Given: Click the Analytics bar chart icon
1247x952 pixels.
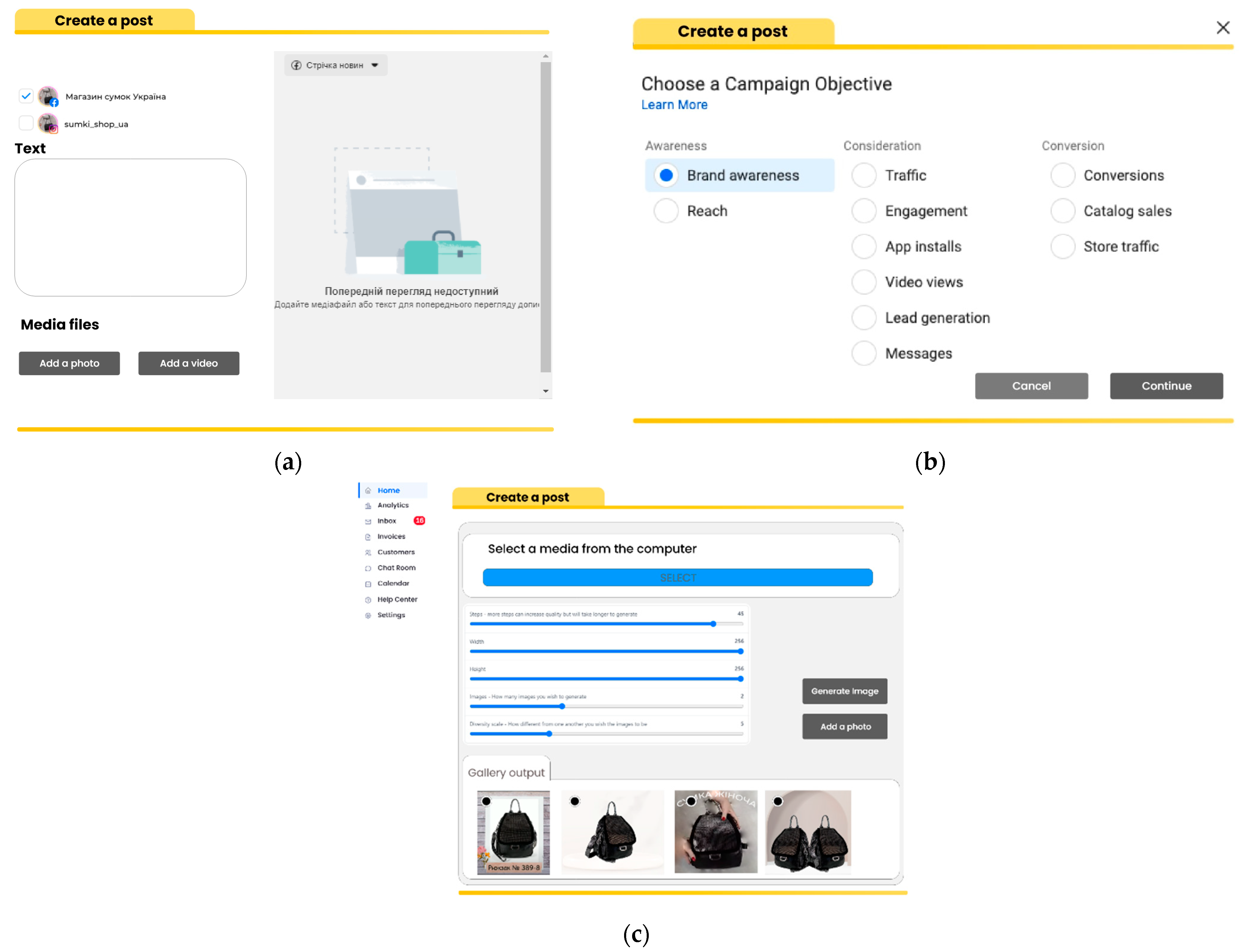Looking at the screenshot, I should 368,506.
